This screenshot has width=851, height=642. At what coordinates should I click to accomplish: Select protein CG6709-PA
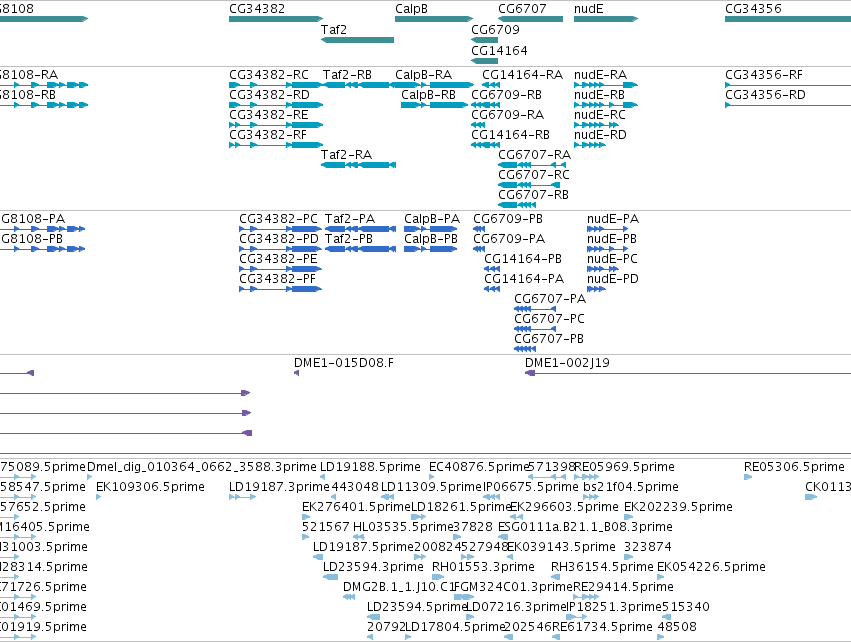point(509,239)
